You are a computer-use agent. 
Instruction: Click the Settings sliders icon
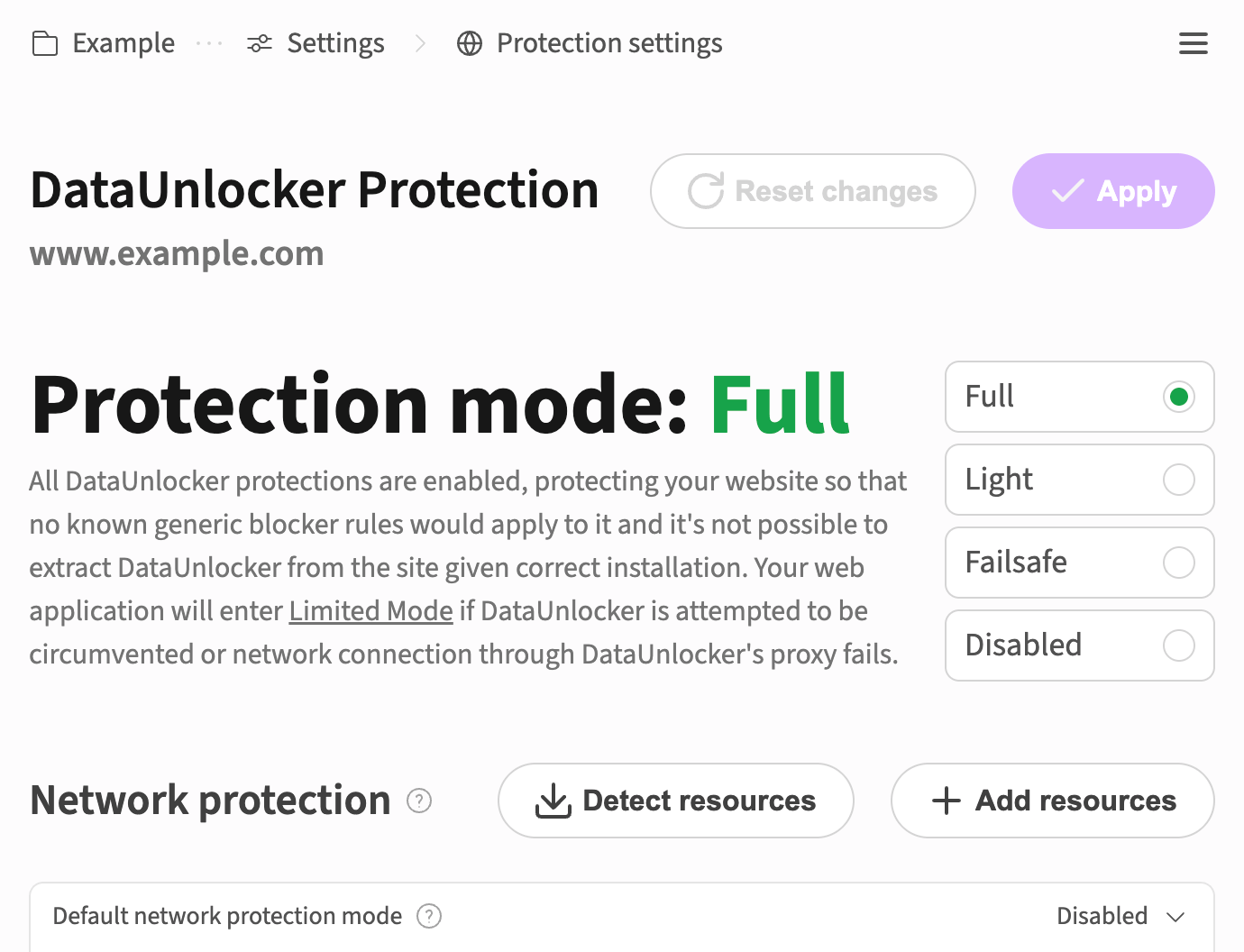[260, 43]
